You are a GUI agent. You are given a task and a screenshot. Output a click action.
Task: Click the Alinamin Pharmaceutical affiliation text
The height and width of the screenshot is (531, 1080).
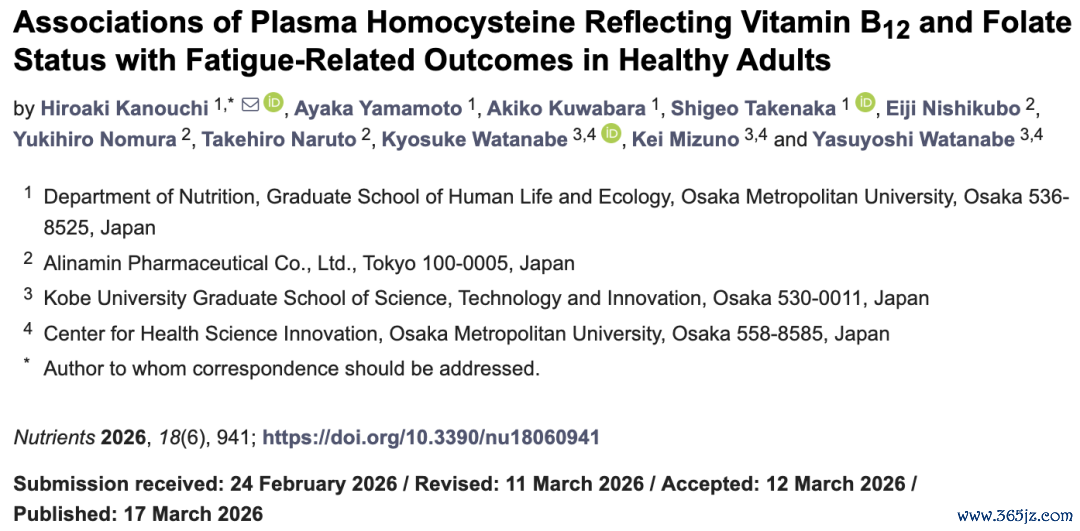click(309, 263)
